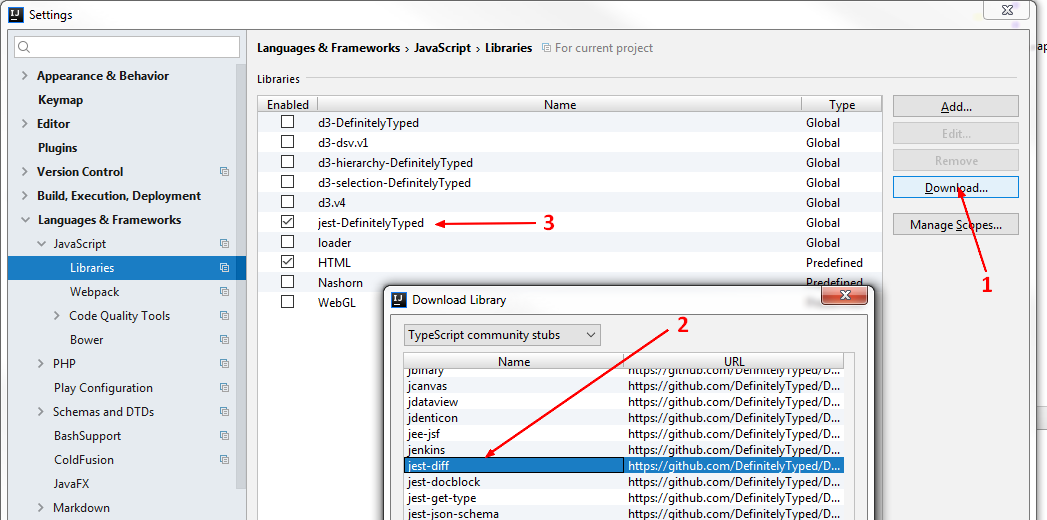The width and height of the screenshot is (1047, 520).
Task: Click the search magnifier icon in settings
Action: click(25, 47)
